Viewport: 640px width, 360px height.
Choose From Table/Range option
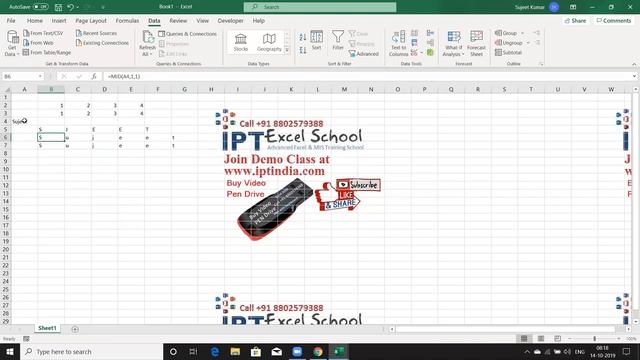coord(47,53)
